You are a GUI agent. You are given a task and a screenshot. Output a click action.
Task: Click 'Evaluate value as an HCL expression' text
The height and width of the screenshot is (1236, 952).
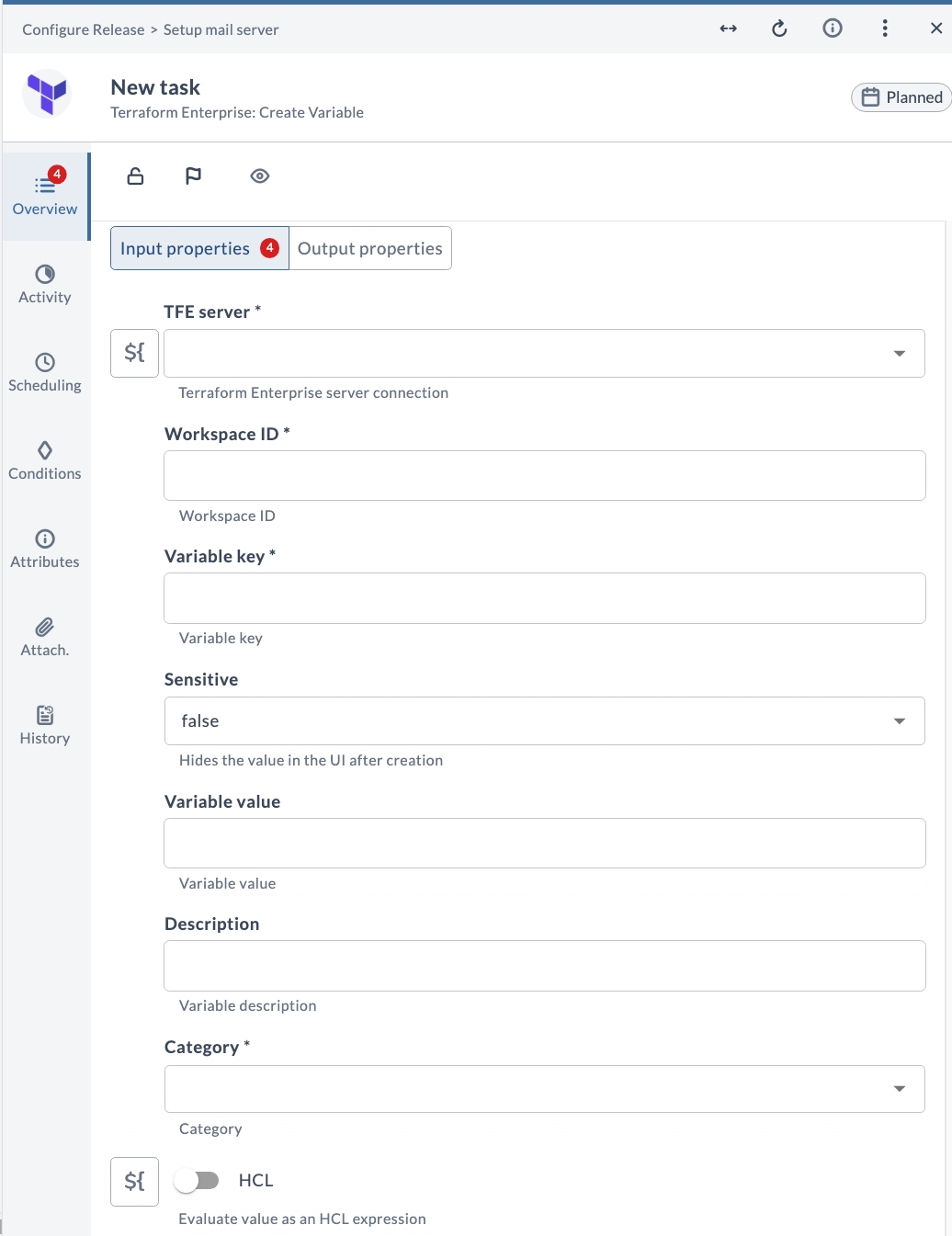302,1219
